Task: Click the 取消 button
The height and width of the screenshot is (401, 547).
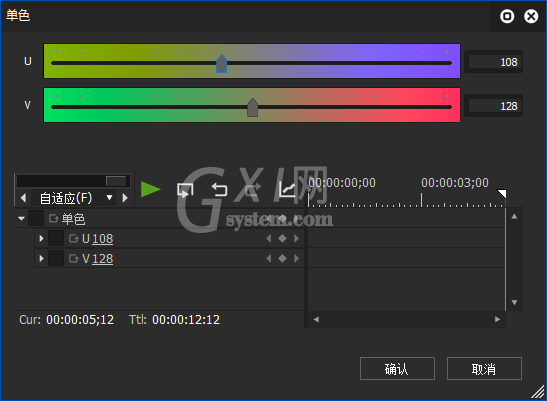Action: [484, 369]
